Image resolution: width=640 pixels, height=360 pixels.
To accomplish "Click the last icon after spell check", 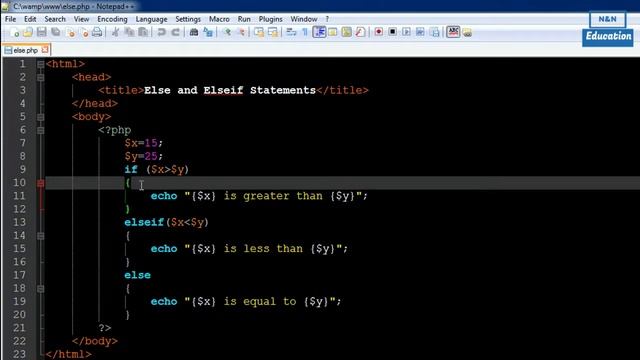I will click(467, 33).
